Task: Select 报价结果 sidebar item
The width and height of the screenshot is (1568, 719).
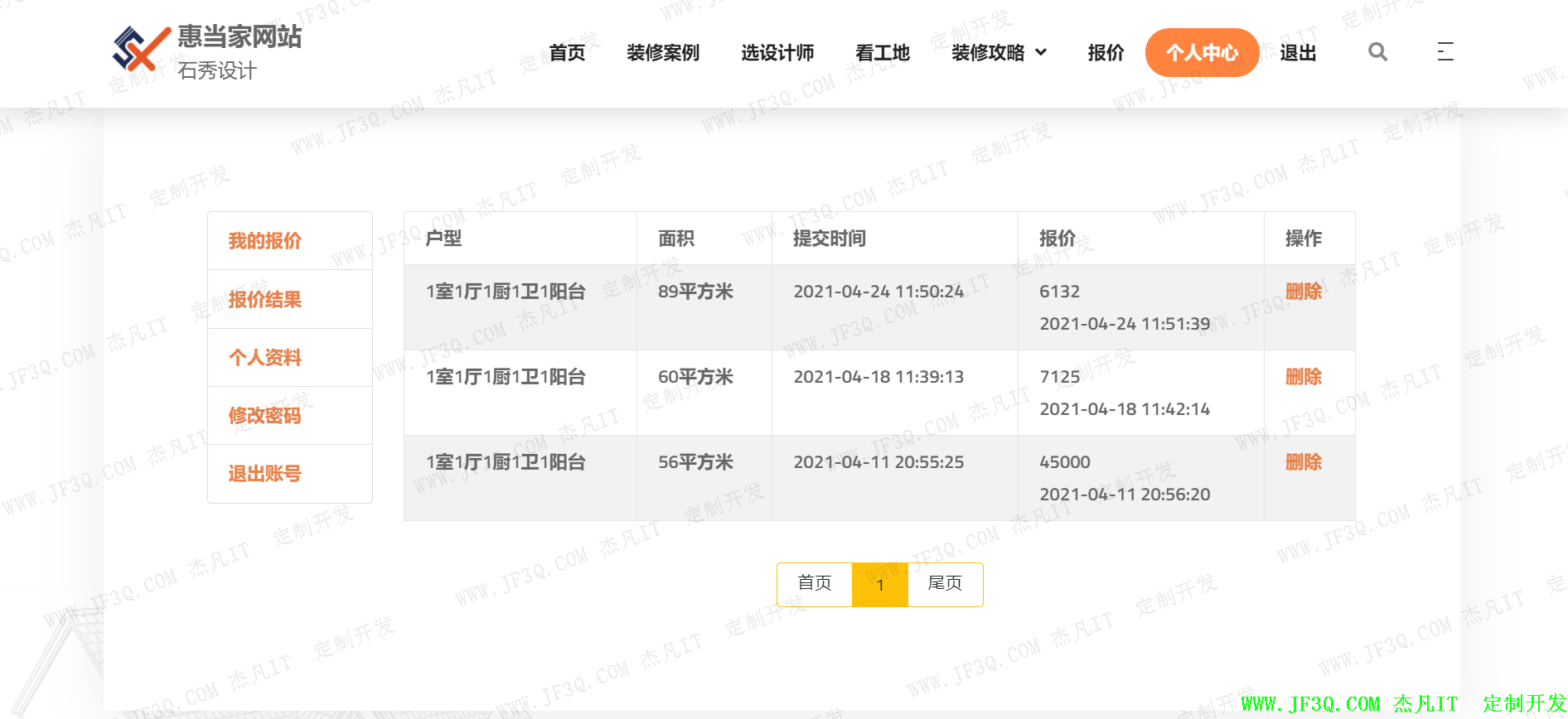Action: [x=265, y=300]
